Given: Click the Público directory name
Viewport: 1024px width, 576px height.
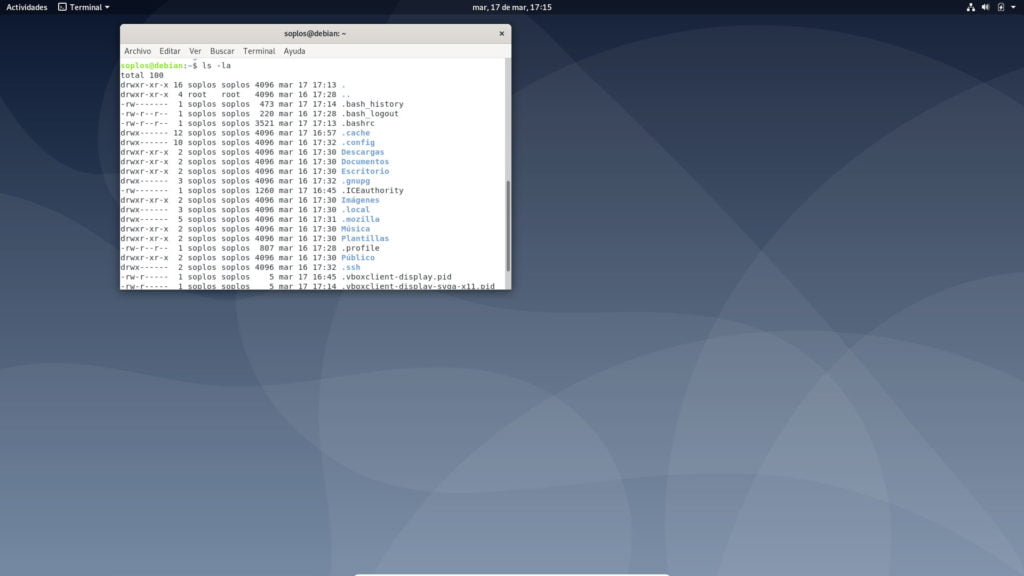Looking at the screenshot, I should pyautogui.click(x=358, y=257).
